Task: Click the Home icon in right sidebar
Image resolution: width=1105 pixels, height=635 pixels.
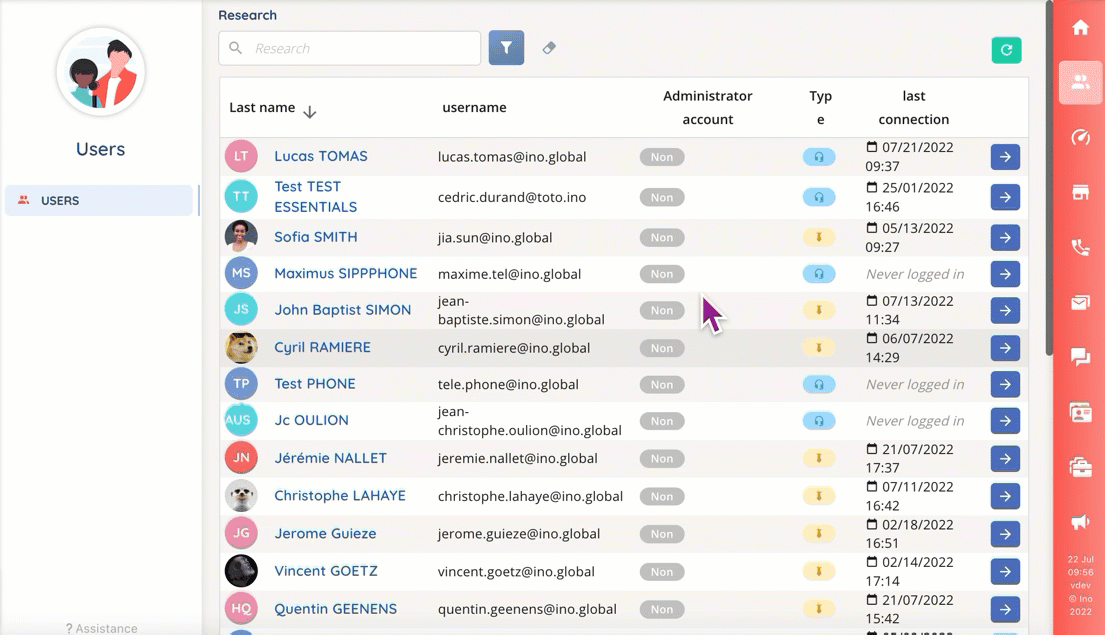Action: 1080,28
